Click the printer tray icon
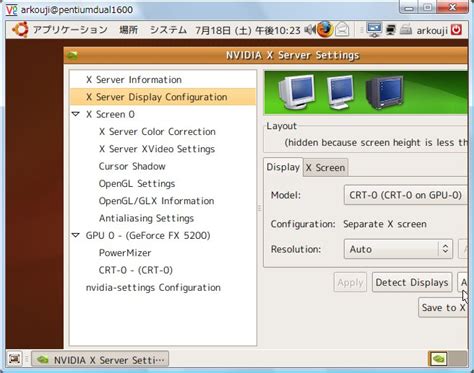The image size is (474, 373). (406, 30)
